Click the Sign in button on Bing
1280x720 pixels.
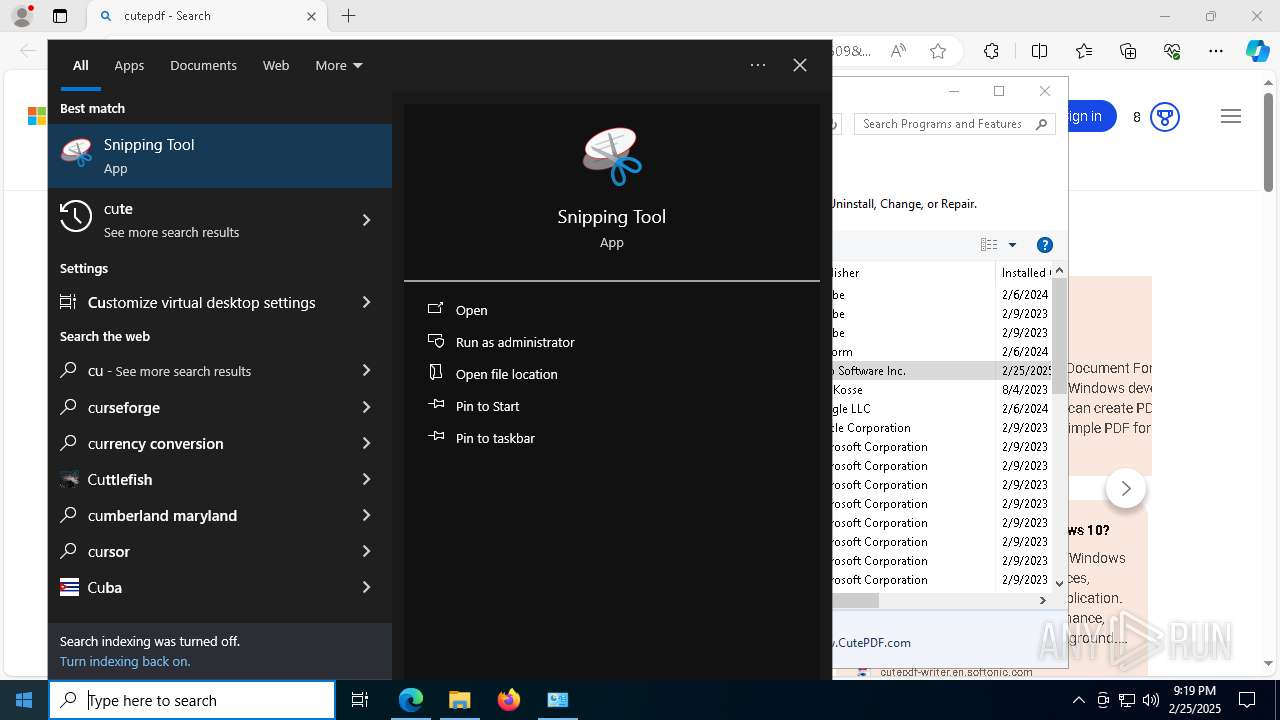(x=1085, y=117)
